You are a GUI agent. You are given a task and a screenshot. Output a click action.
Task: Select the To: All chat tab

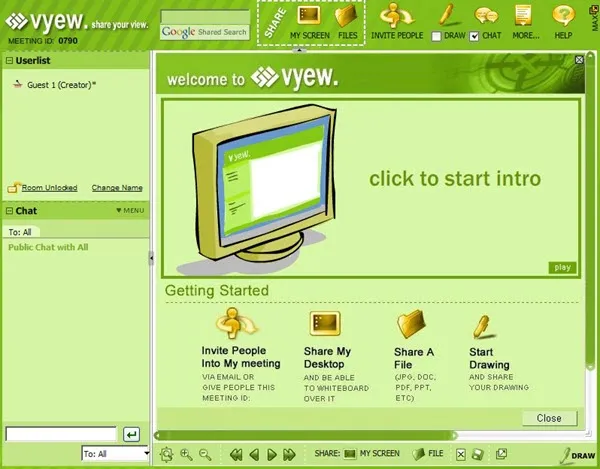20,232
